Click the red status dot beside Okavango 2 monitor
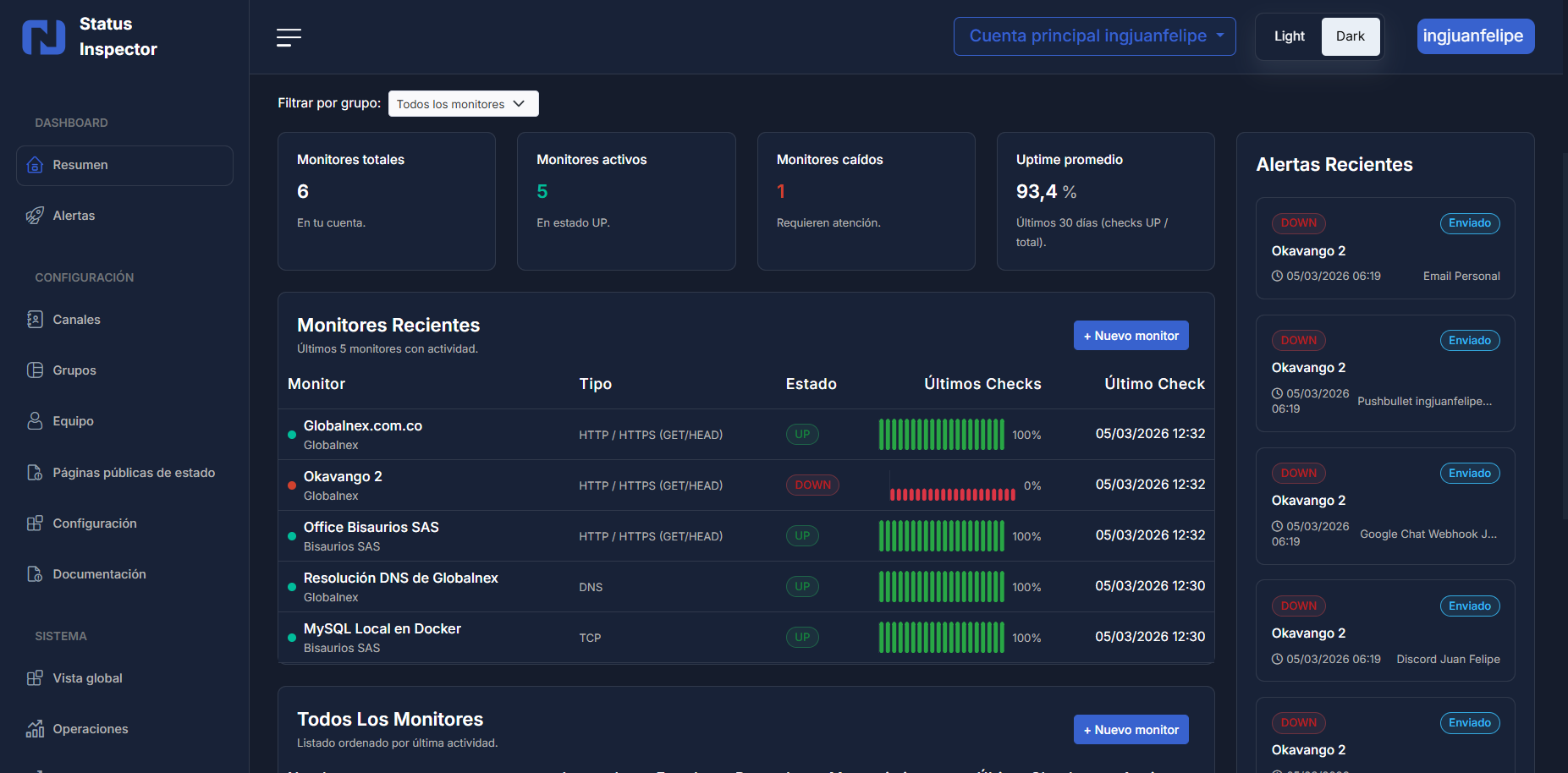Image resolution: width=1568 pixels, height=773 pixels. 292,485
